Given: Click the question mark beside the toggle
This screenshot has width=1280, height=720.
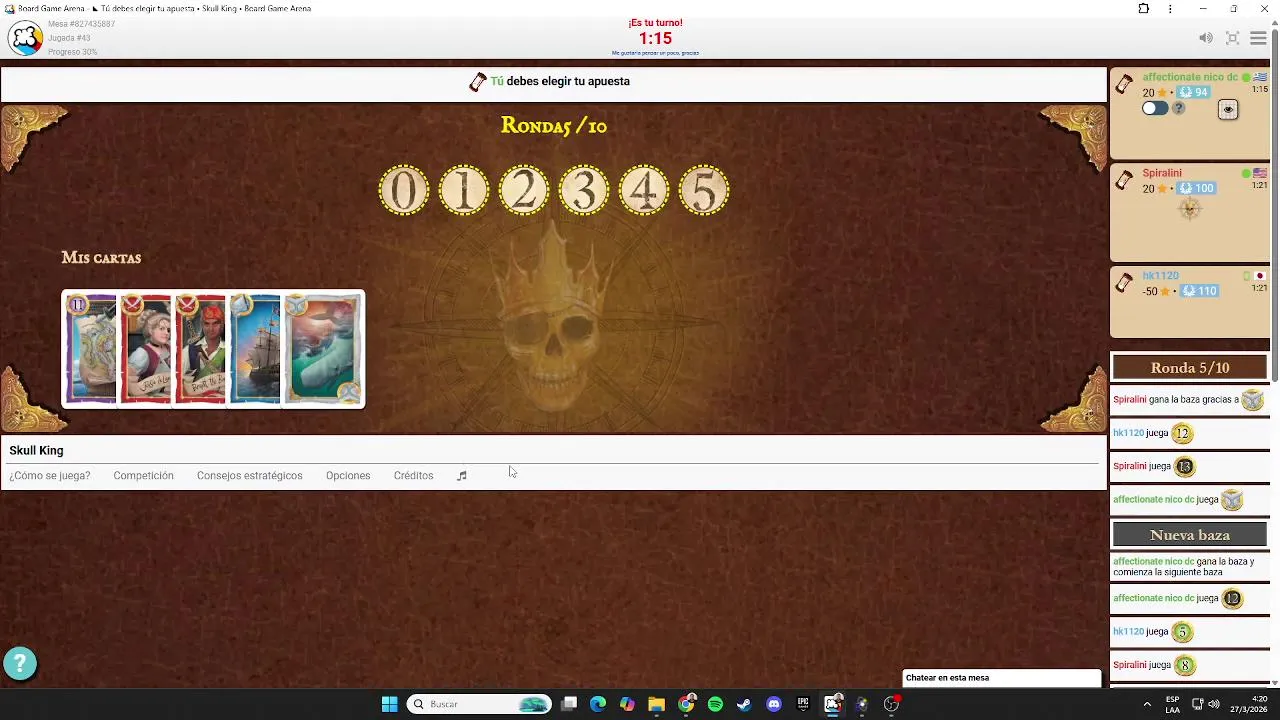Looking at the screenshot, I should tap(1179, 108).
